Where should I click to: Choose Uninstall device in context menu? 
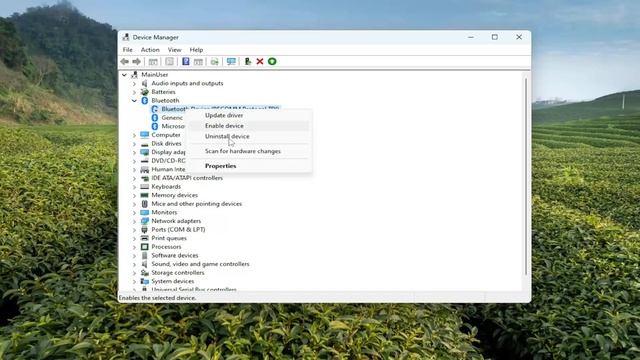(249, 136)
